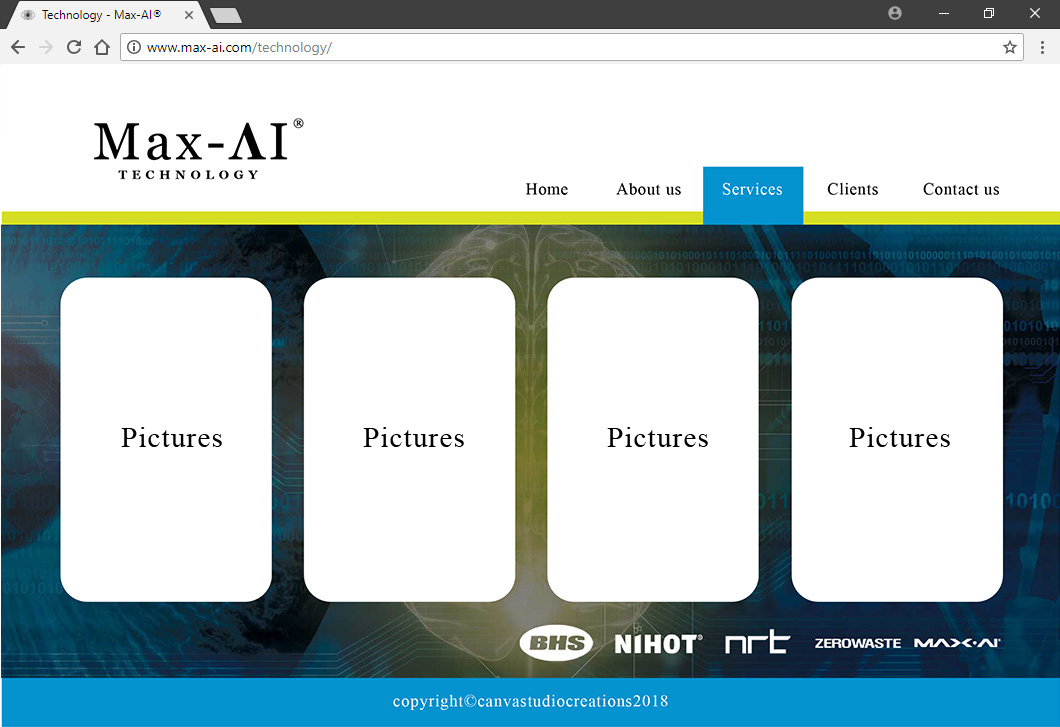Click the browser home icon
Viewport: 1060px width, 727px height.
(103, 46)
